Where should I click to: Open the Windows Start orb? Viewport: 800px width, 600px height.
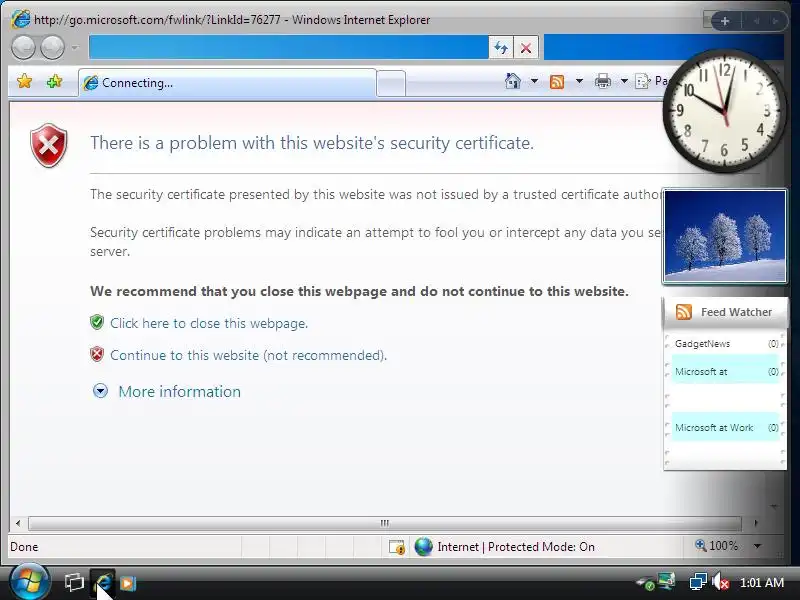29,582
